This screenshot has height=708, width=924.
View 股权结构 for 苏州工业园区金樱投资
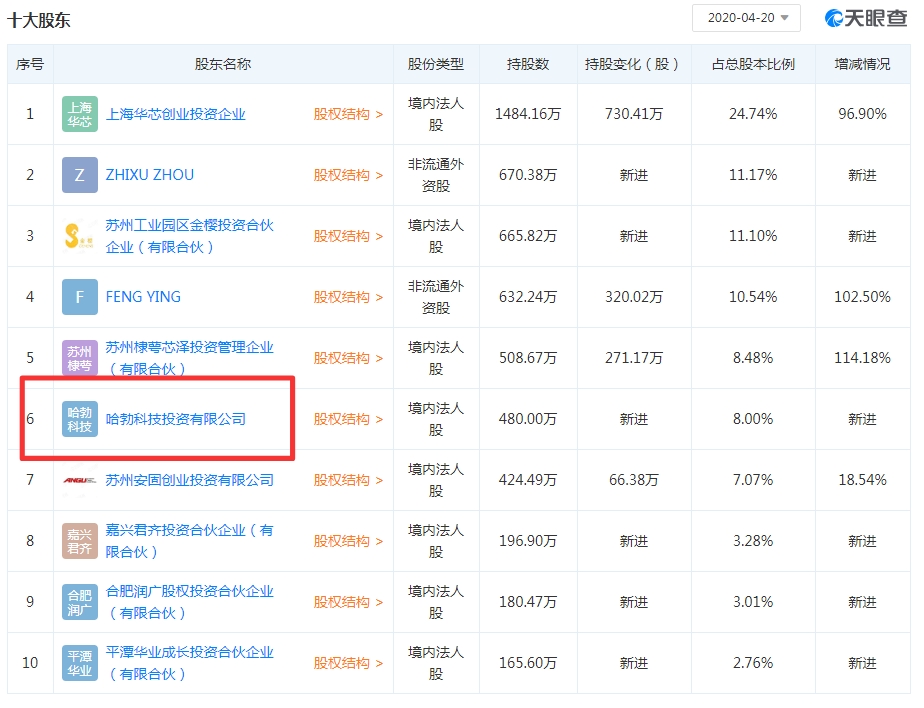coord(348,236)
